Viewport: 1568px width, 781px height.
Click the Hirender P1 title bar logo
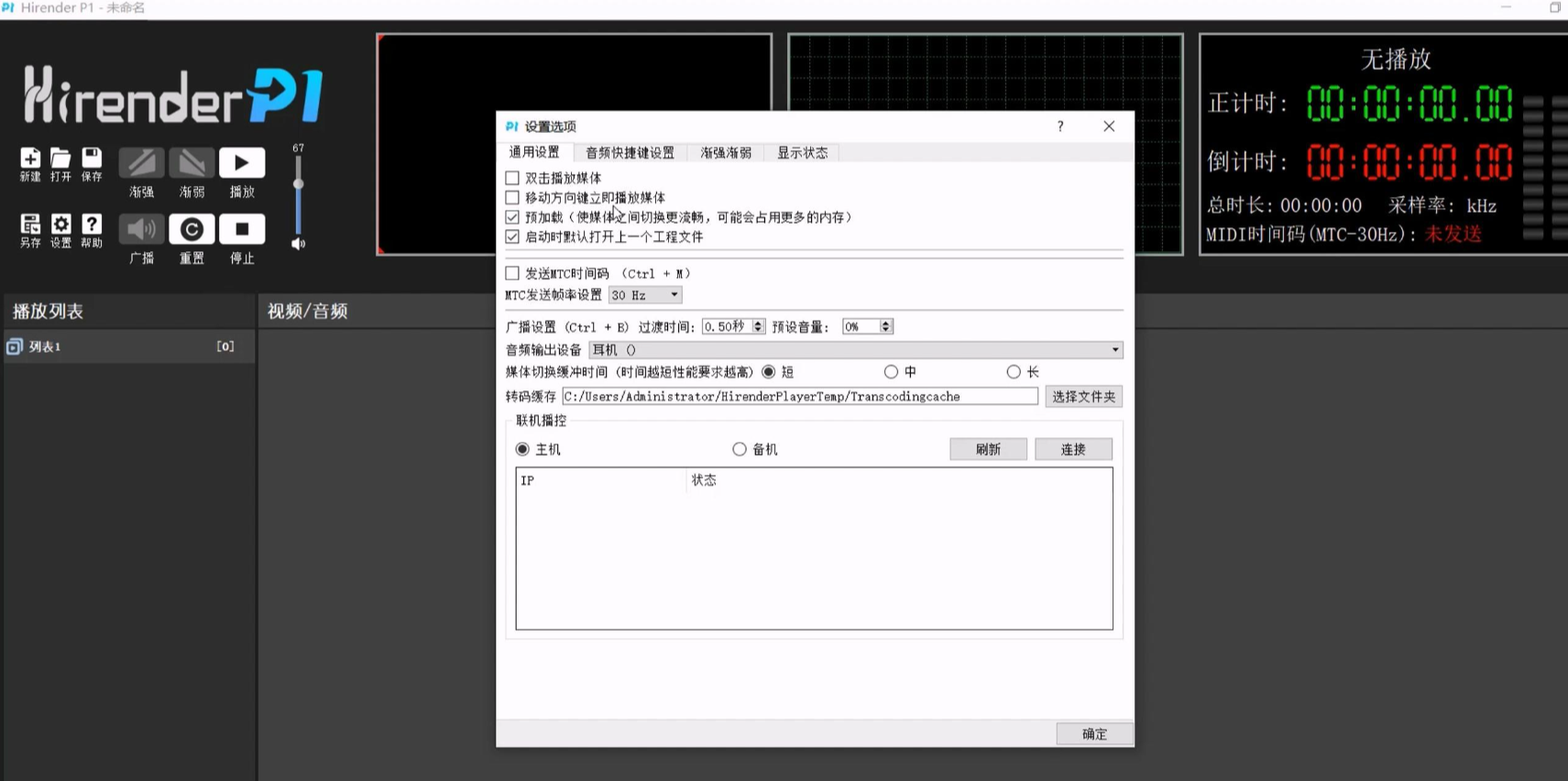8,7
